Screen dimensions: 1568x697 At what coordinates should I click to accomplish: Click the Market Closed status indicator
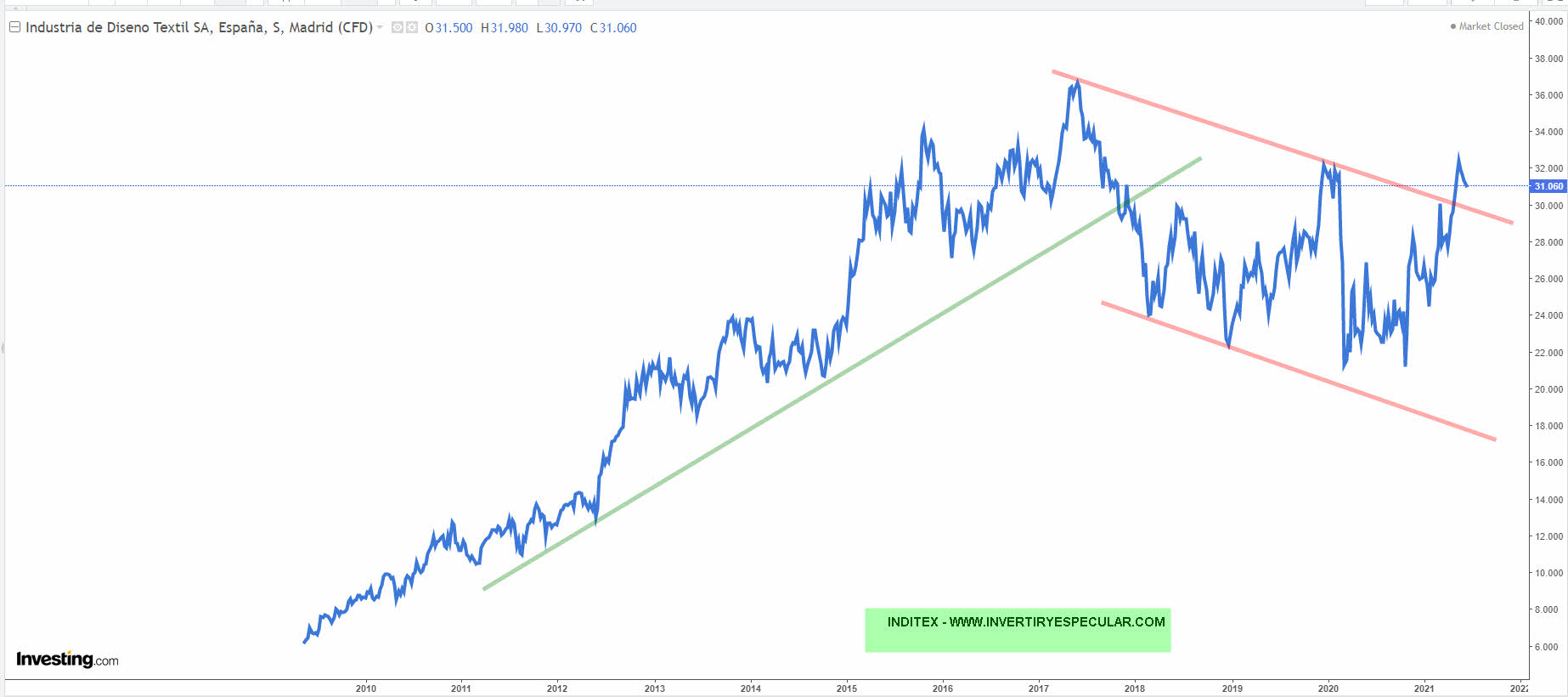[x=1486, y=26]
